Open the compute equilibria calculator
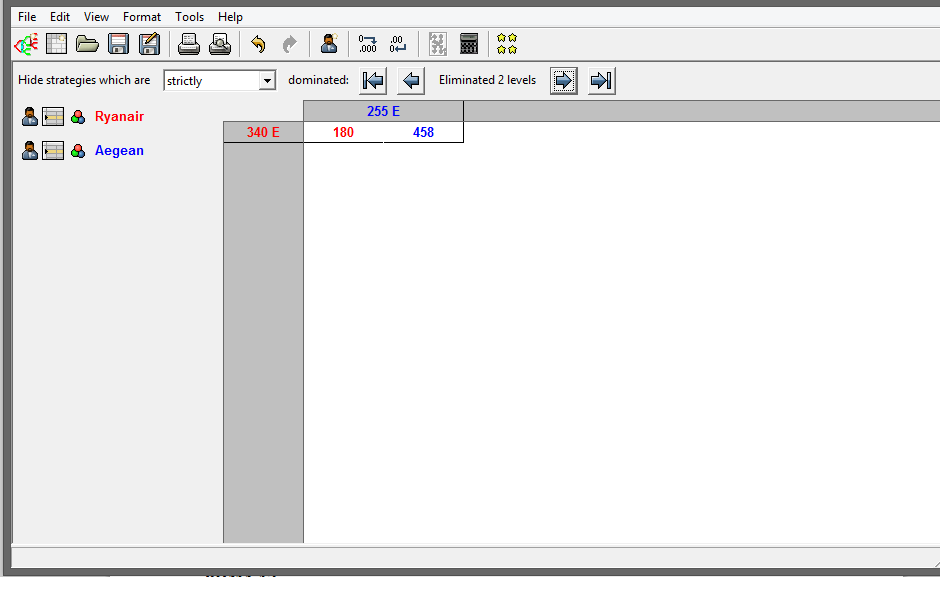The width and height of the screenshot is (940, 596). [x=469, y=44]
